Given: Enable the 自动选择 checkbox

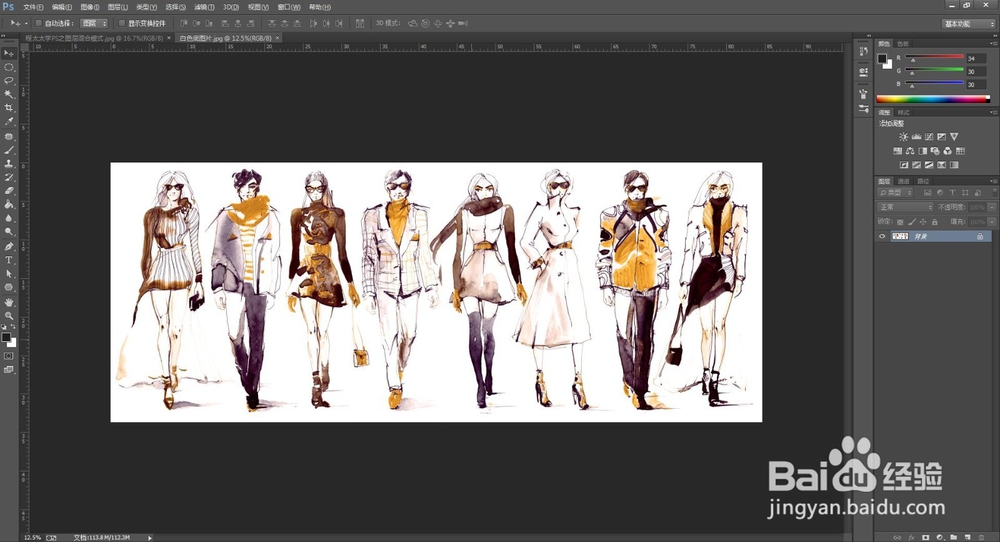Looking at the screenshot, I should [38, 22].
